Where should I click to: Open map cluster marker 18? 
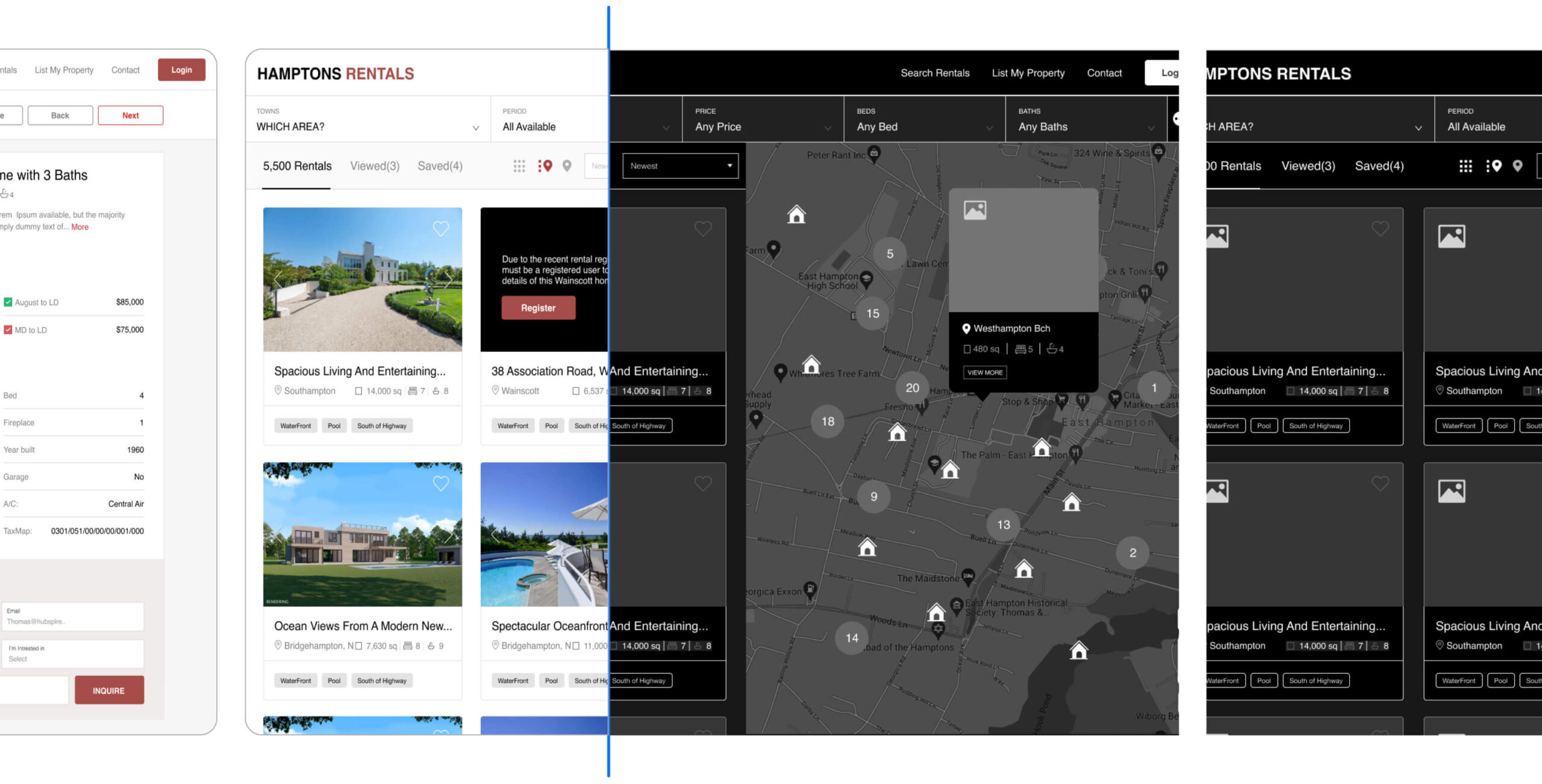click(x=828, y=422)
